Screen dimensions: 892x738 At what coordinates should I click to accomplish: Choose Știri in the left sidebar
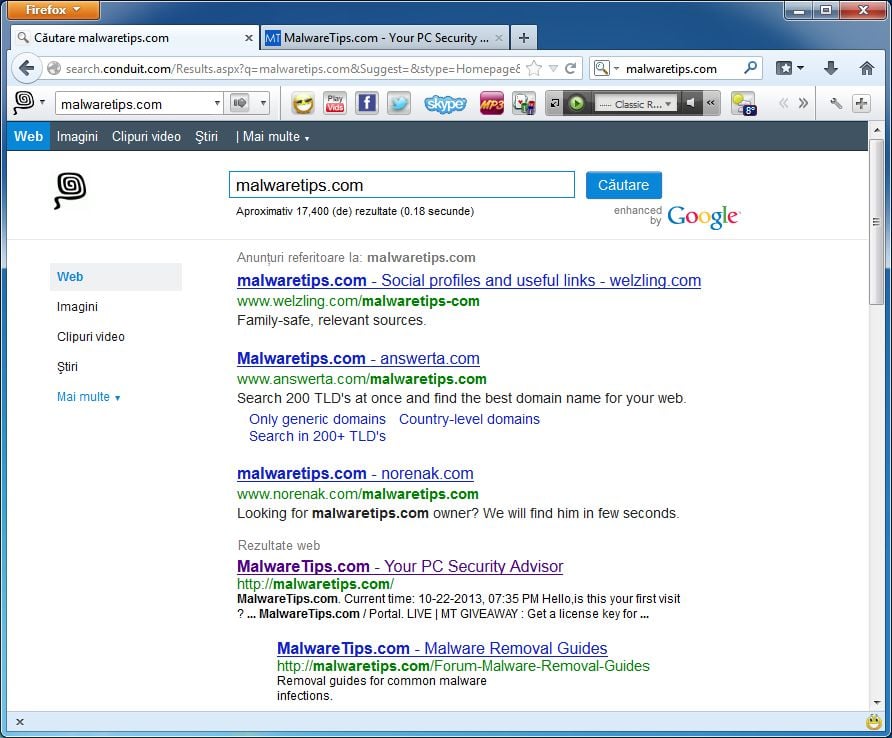[67, 367]
